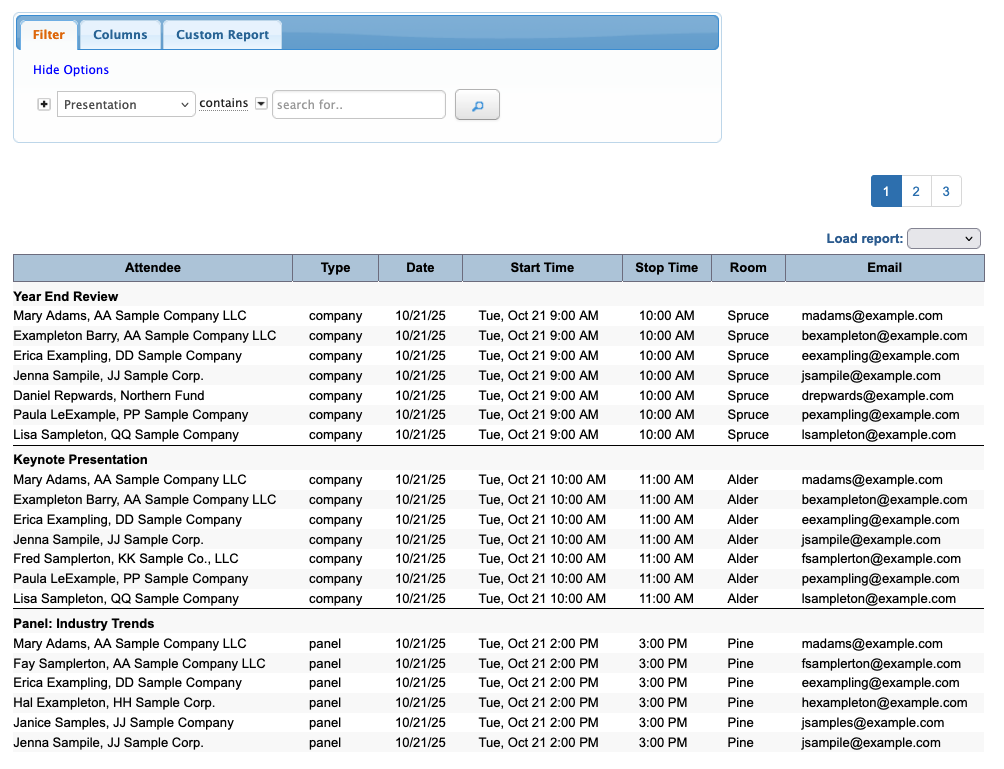The height and width of the screenshot is (769, 1004).
Task: Expand the Load report dropdown
Action: click(943, 239)
